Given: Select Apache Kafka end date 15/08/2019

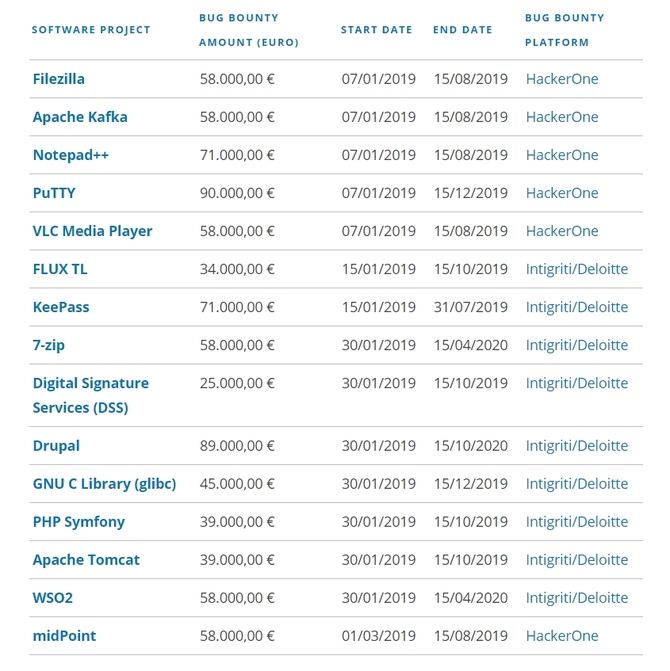Looking at the screenshot, I should (471, 117).
